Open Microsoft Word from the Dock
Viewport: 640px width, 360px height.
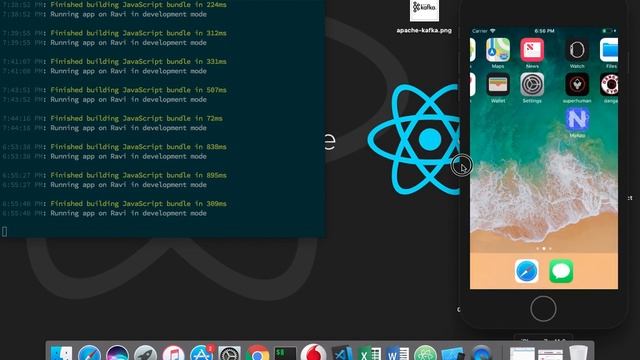(x=398, y=353)
